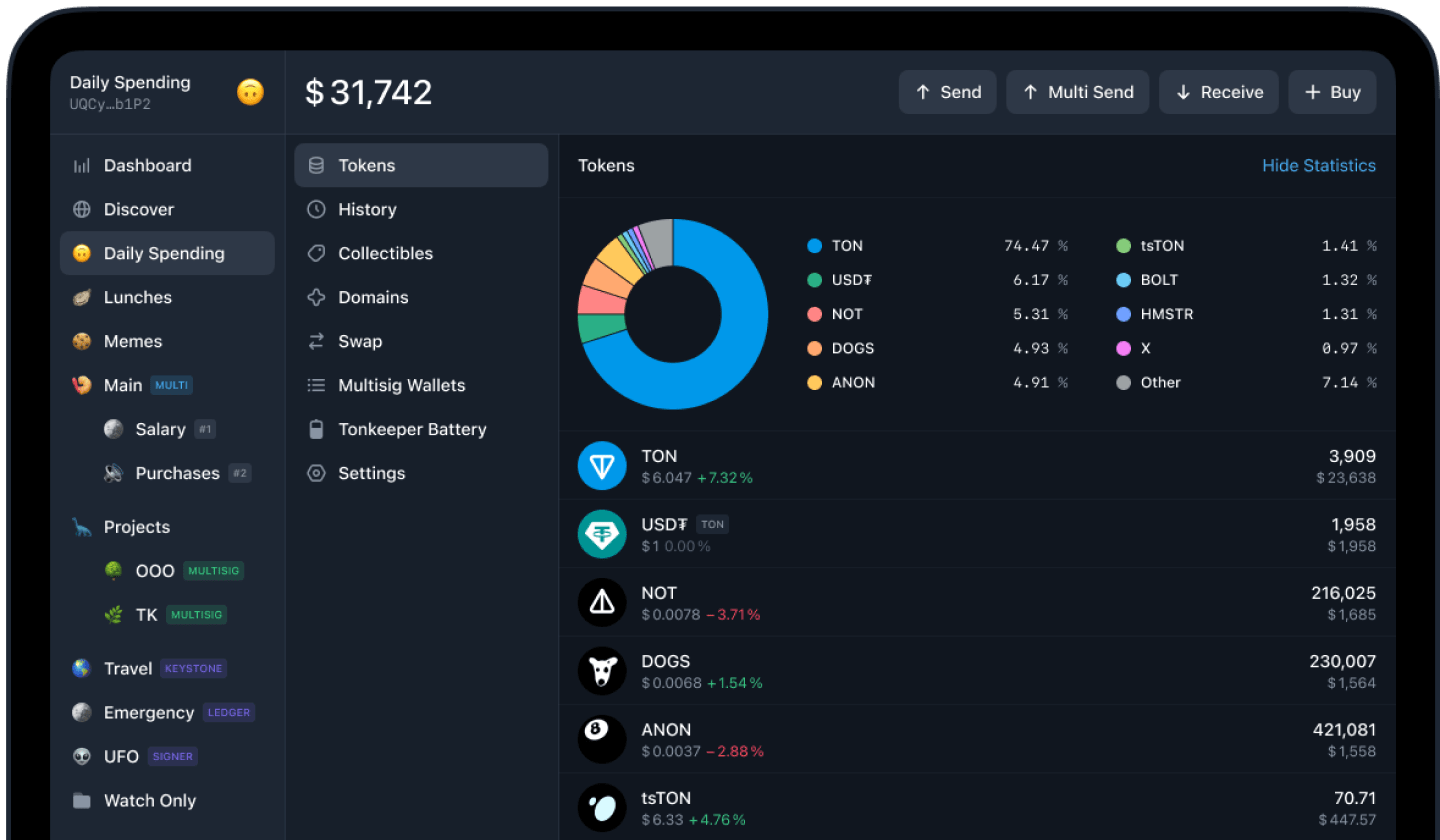The height and width of the screenshot is (840, 1440).
Task: Expand the Main multi wallet group
Action: click(124, 385)
